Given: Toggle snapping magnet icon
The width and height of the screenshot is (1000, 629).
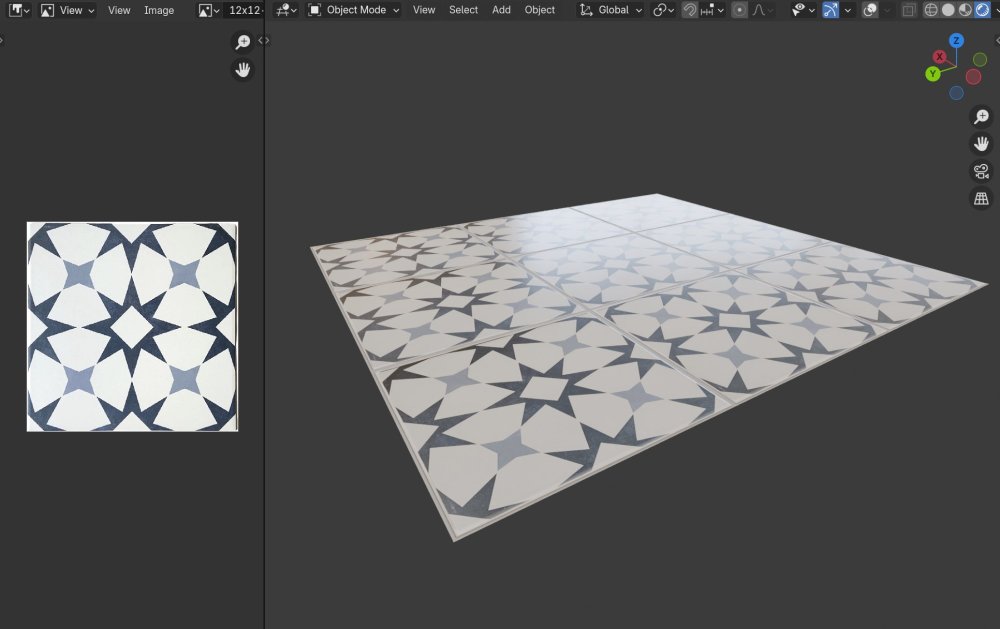Looking at the screenshot, I should click(689, 10).
